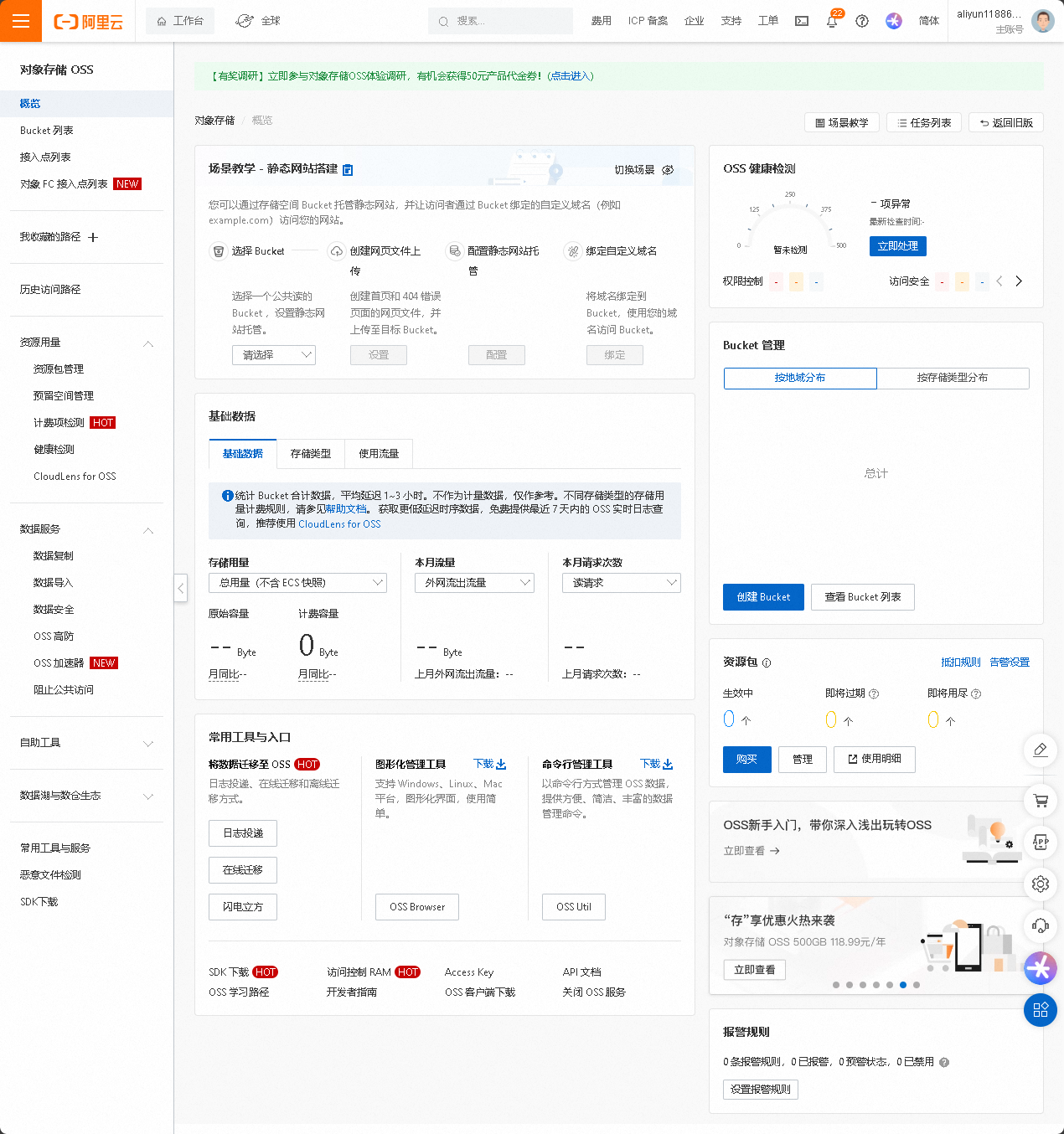1064x1134 pixels.
Task: Open the blue floating apps grid button
Action: [1041, 1010]
